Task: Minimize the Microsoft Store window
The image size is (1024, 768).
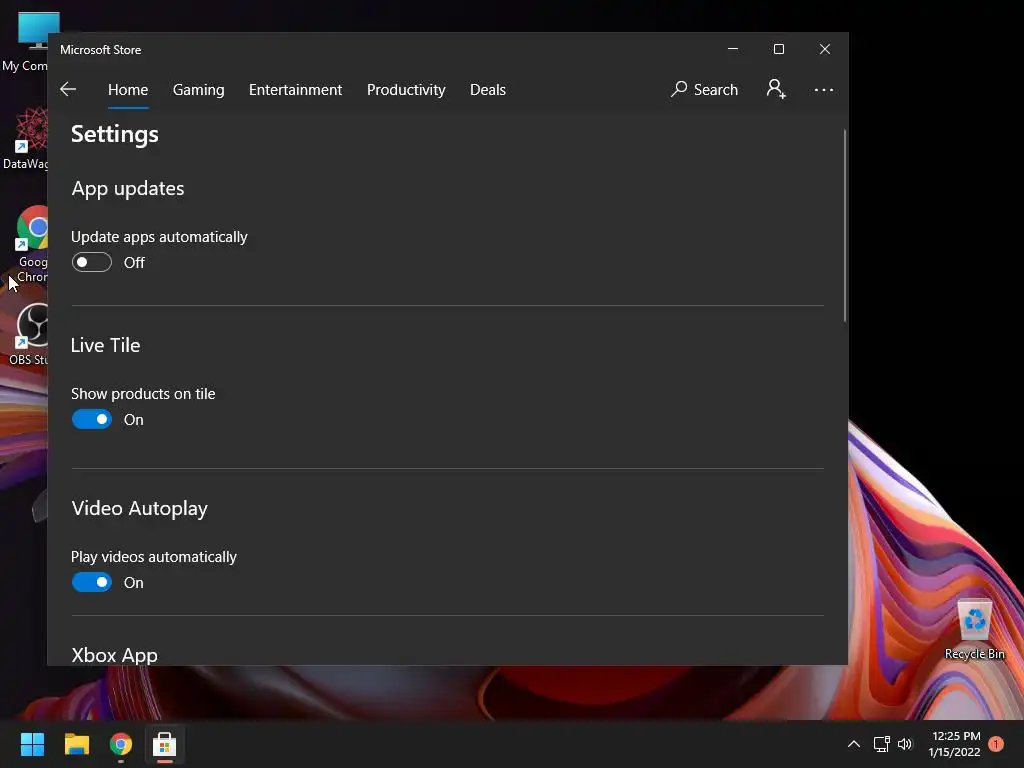Action: click(x=733, y=49)
